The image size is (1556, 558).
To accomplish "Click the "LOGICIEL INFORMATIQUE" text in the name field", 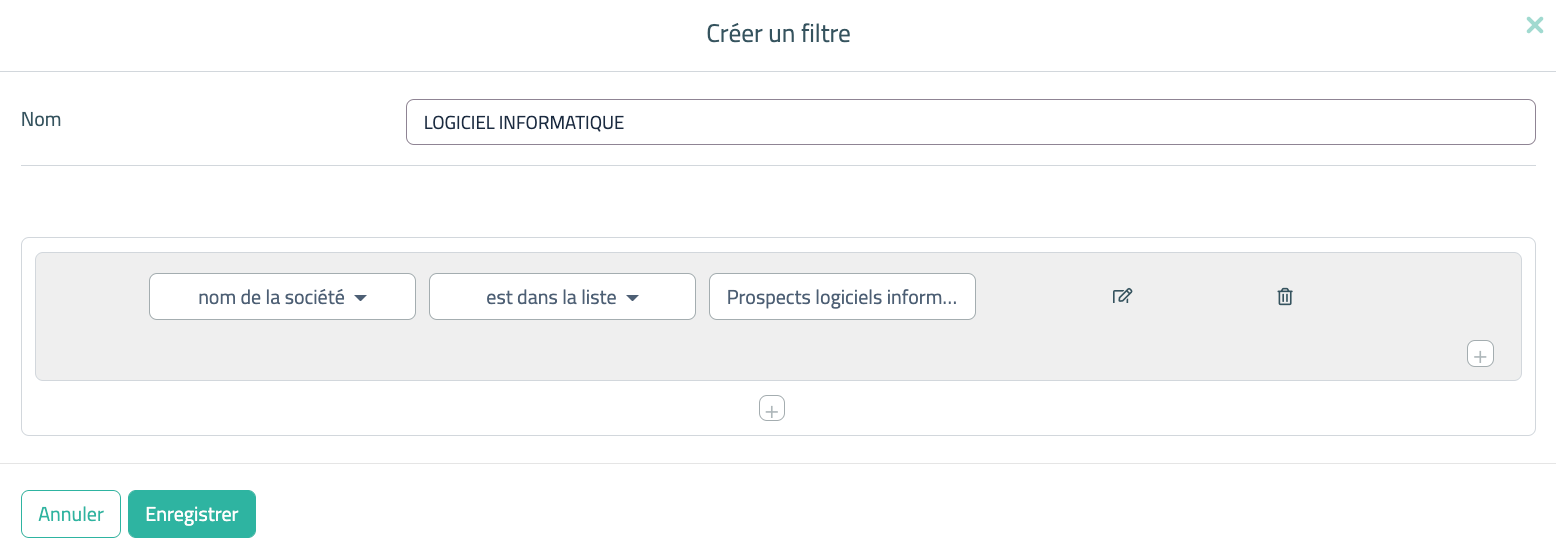I will click(x=524, y=123).
